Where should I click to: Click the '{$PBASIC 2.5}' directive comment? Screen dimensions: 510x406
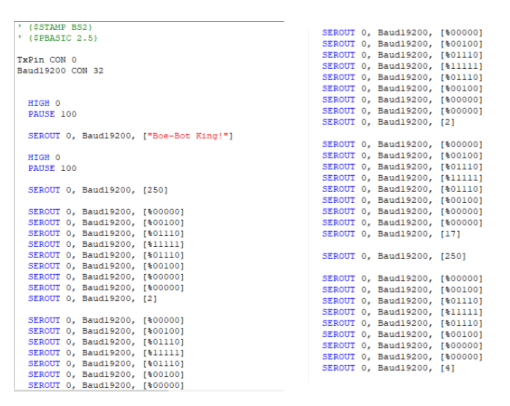click(58, 38)
